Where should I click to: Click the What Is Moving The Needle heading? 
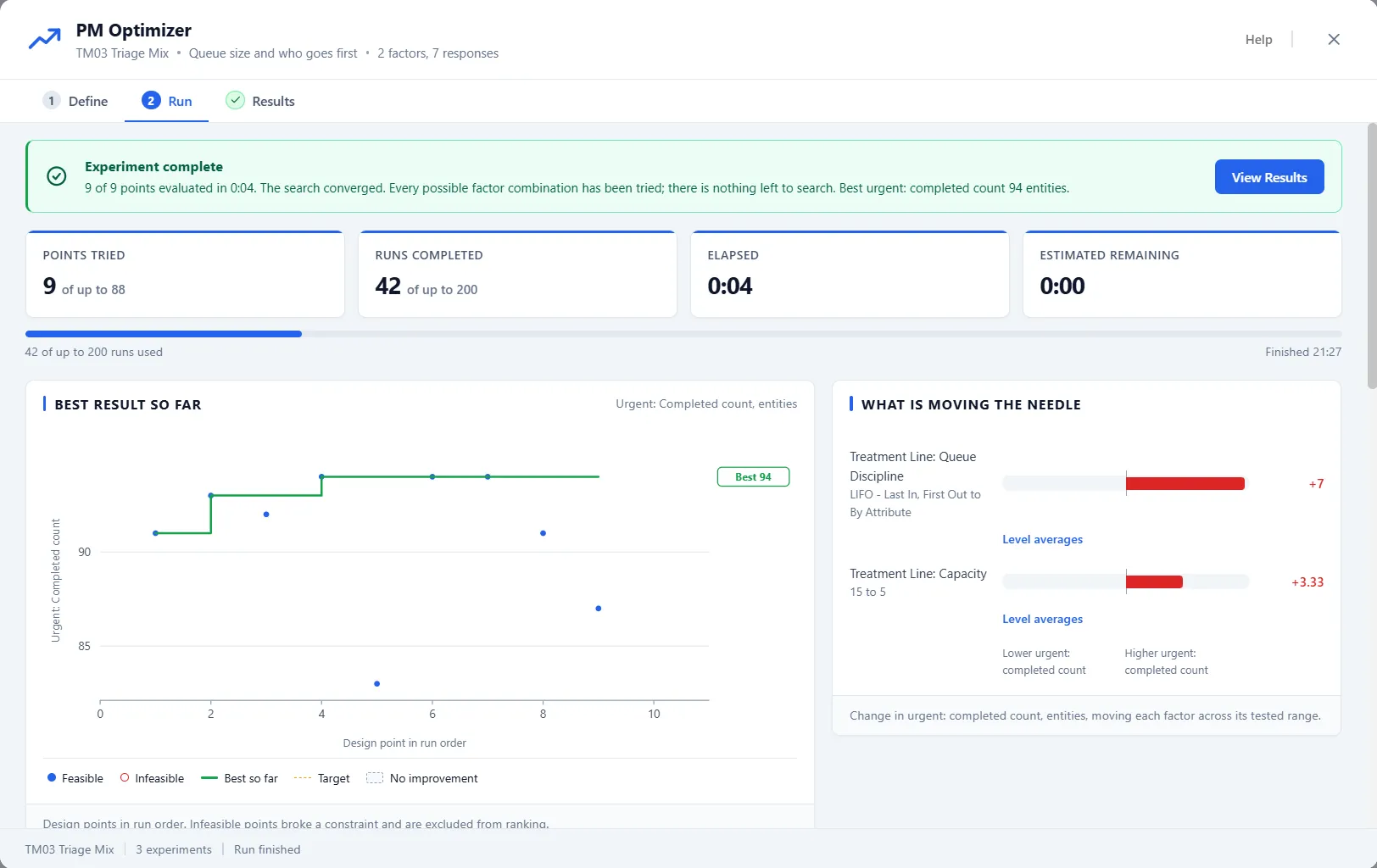pyautogui.click(x=971, y=405)
